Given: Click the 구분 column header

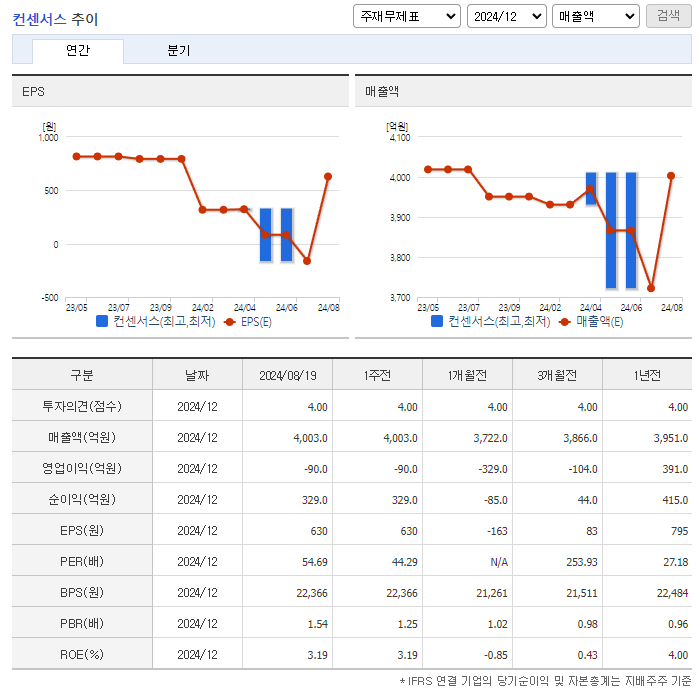Looking at the screenshot, I should pyautogui.click(x=82, y=375).
